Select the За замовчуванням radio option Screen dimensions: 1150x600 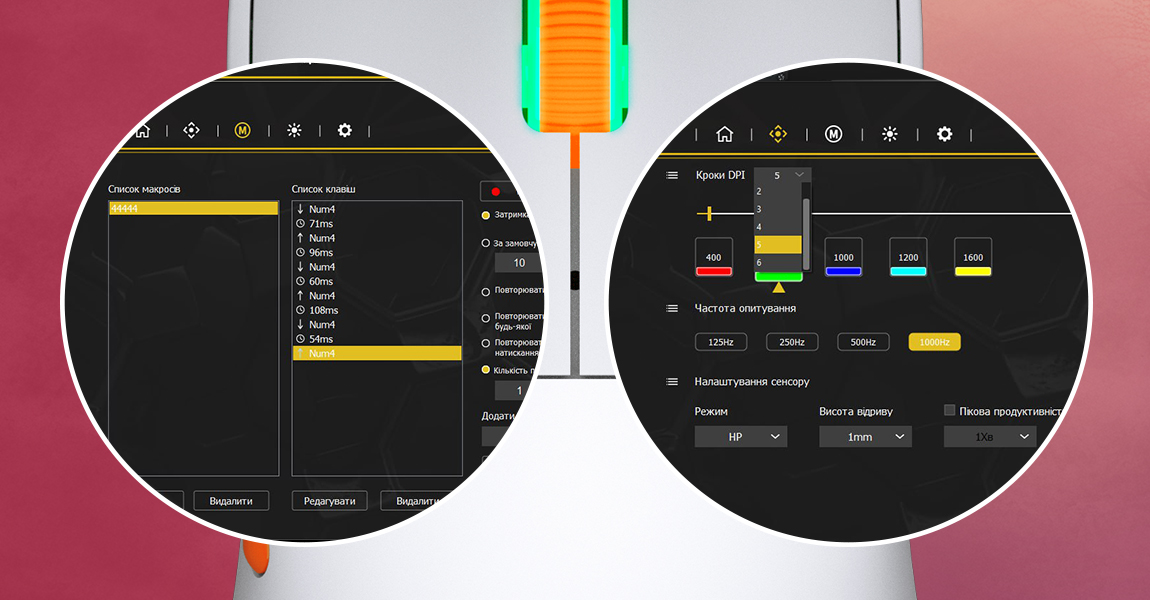(x=486, y=242)
